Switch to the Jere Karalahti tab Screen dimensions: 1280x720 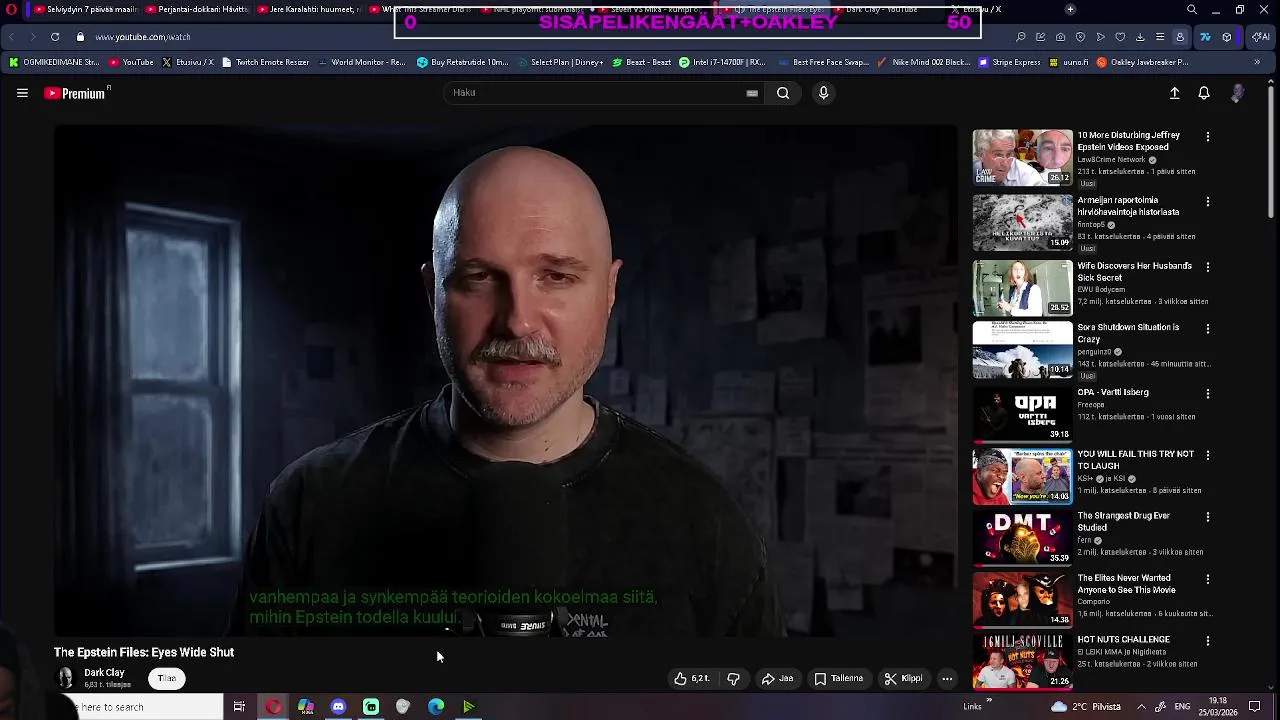pyautogui.click(x=308, y=10)
